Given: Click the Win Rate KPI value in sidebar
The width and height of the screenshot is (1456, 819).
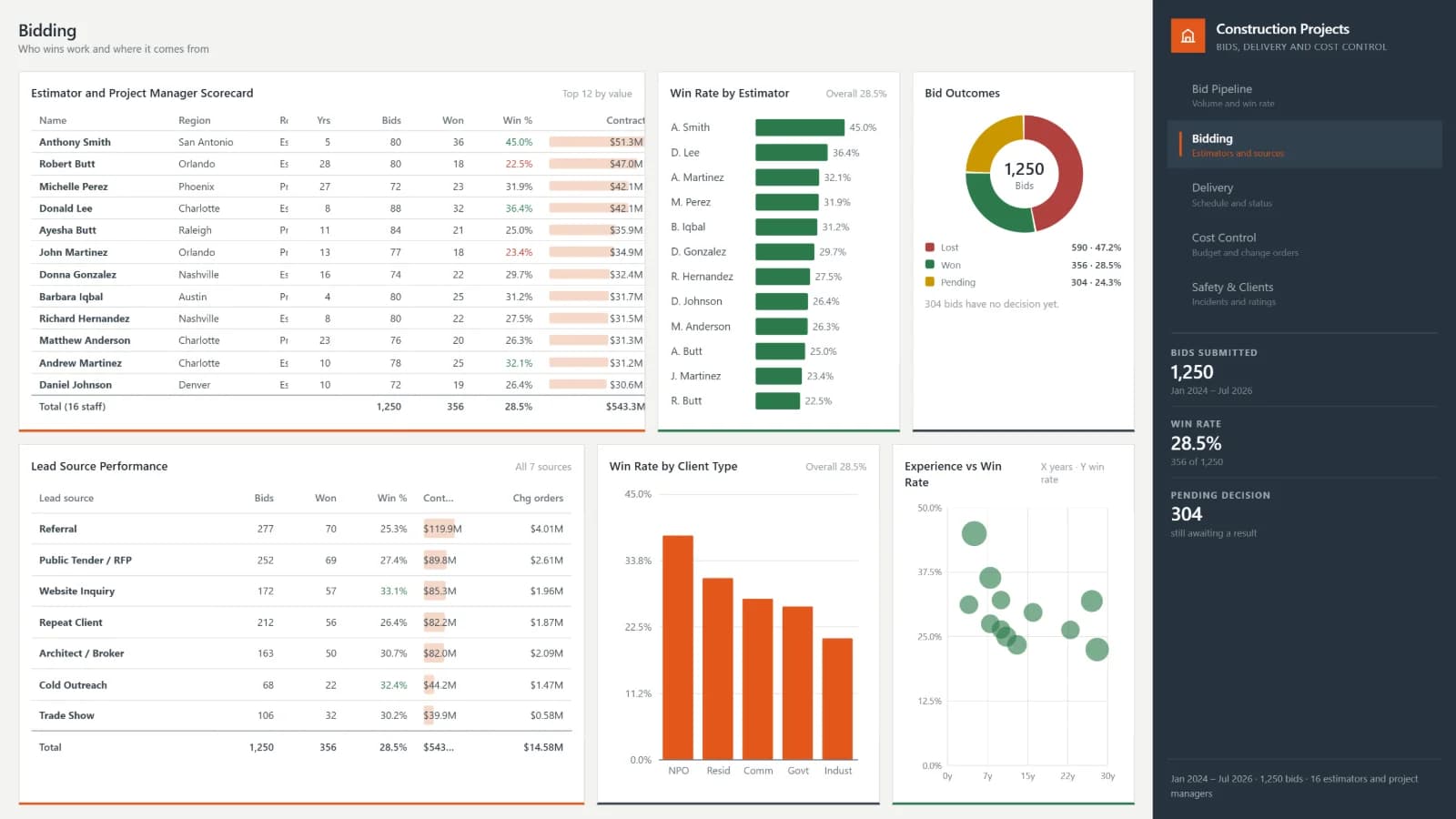Looking at the screenshot, I should pyautogui.click(x=1196, y=443).
